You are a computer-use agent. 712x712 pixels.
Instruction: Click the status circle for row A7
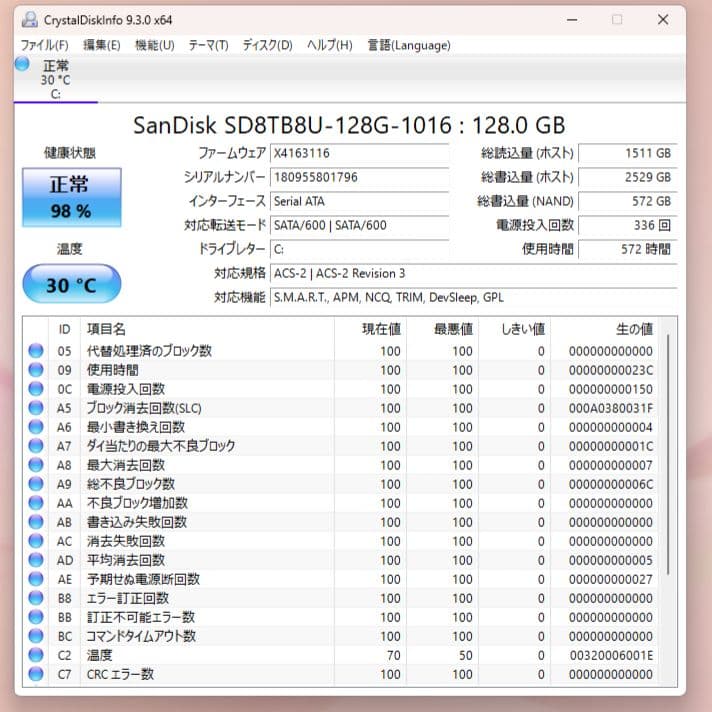point(36,446)
